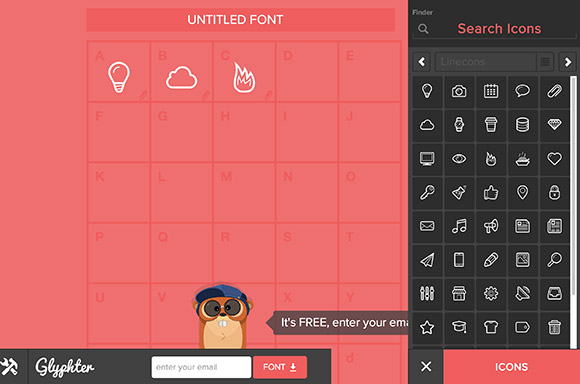Viewport: 580px width, 384px height.
Task: Select the coffee cup icon
Action: [x=491, y=125]
